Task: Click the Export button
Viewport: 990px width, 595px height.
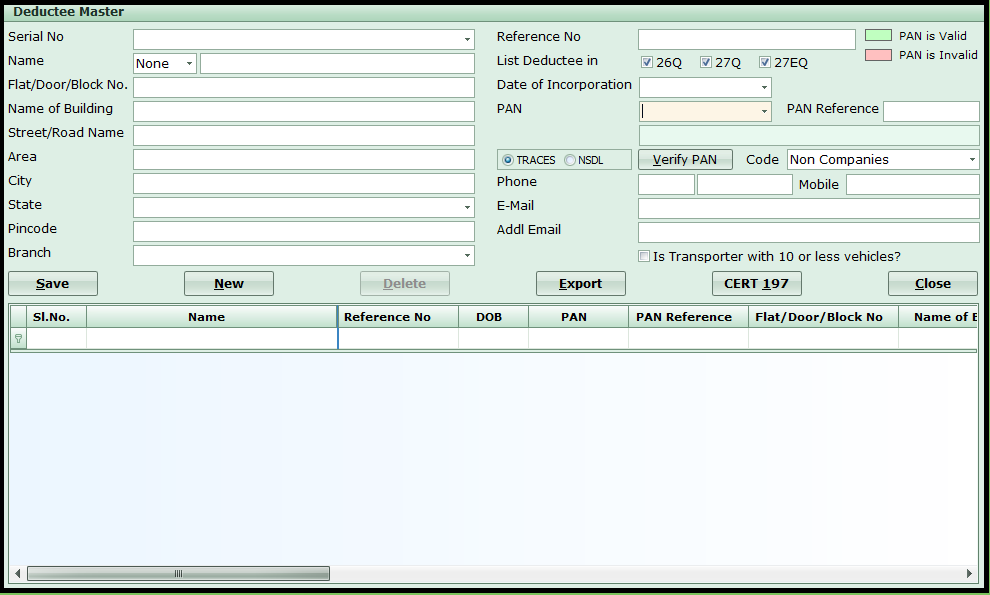Action: (581, 284)
